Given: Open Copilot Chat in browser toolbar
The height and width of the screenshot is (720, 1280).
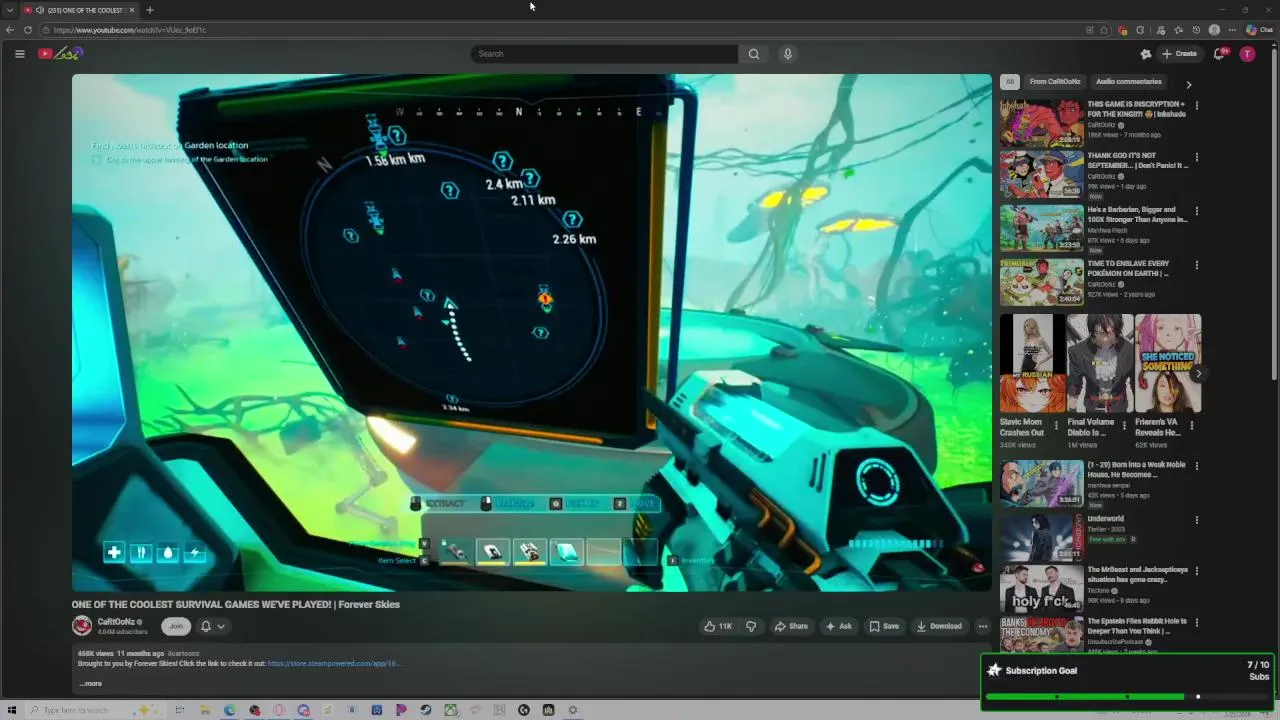Looking at the screenshot, I should coord(1259,30).
